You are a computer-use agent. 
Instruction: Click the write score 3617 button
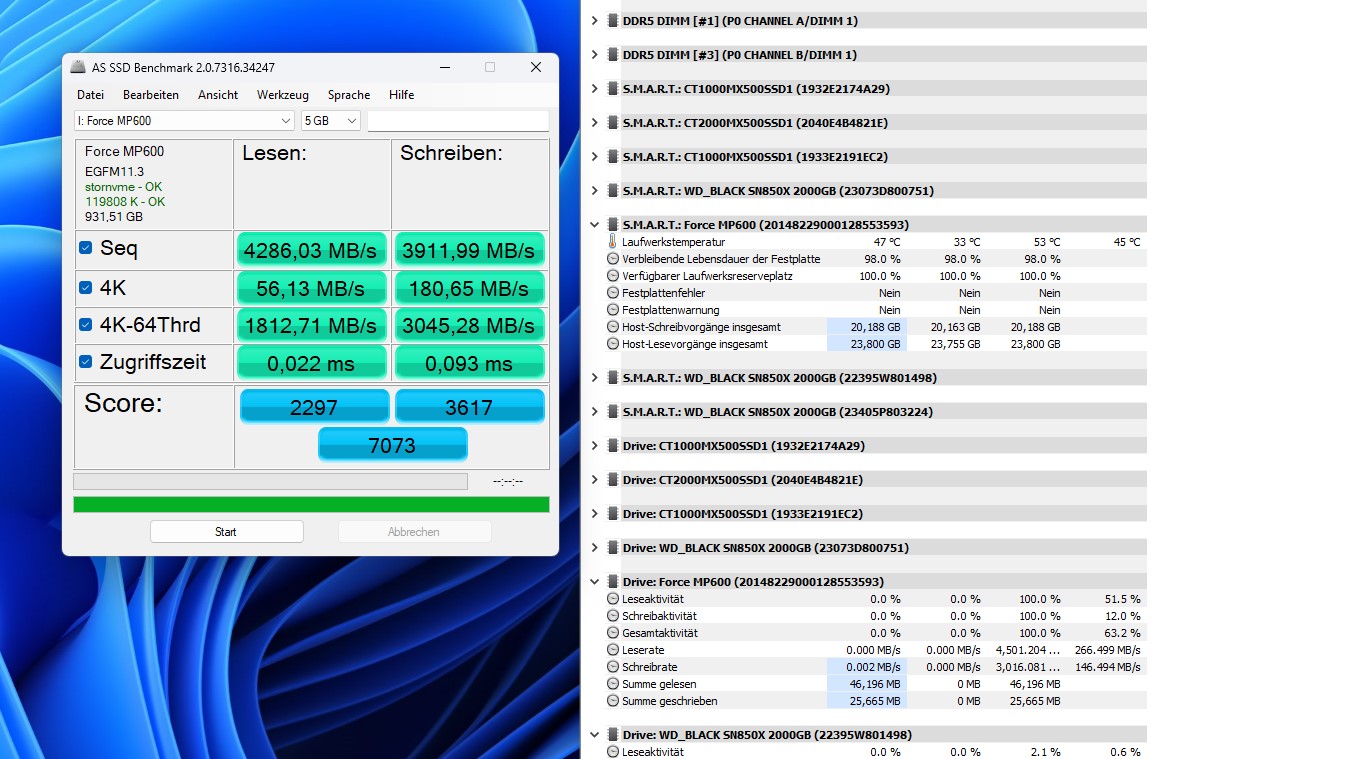(x=469, y=407)
